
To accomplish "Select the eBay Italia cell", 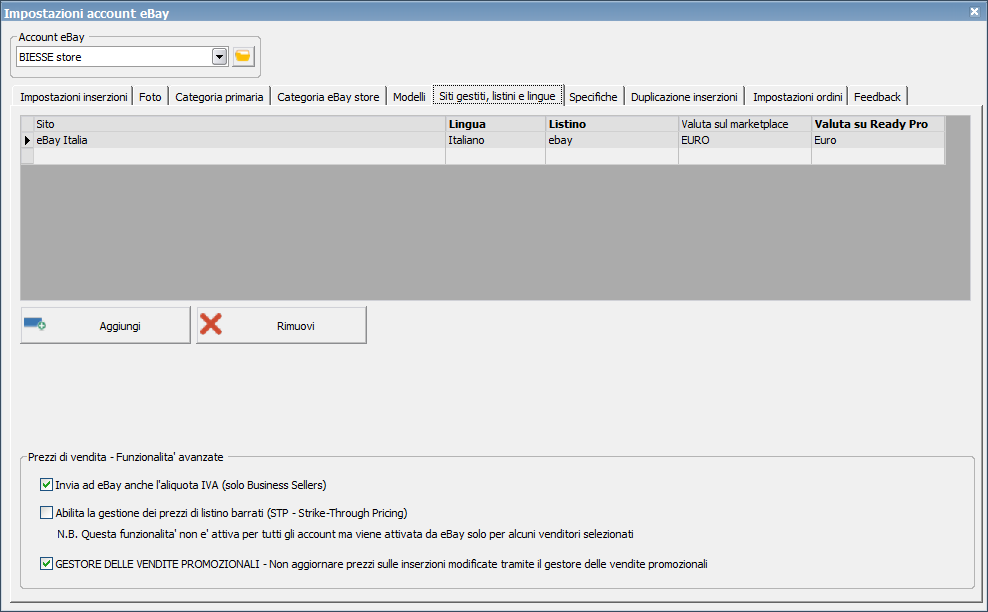I will coord(239,140).
